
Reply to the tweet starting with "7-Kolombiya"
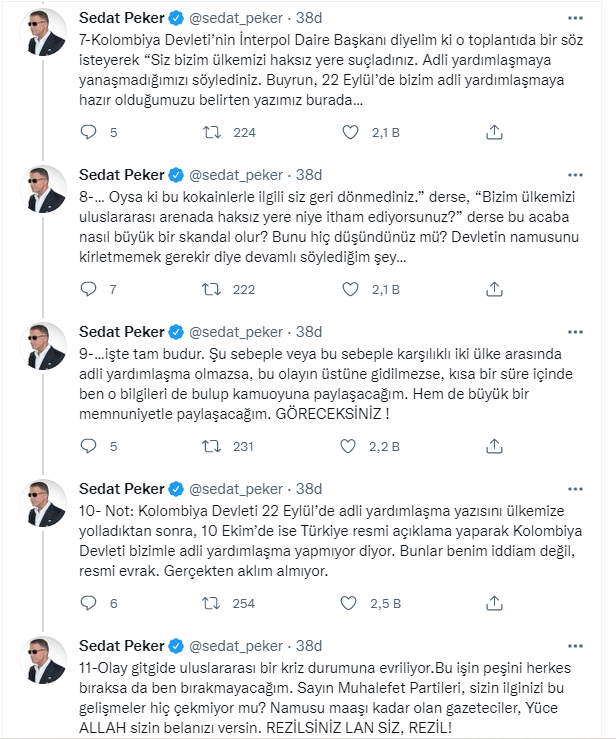89,132
